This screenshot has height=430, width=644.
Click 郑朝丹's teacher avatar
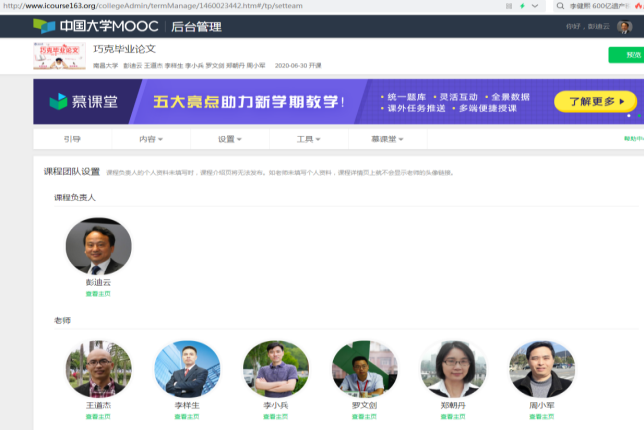click(453, 370)
